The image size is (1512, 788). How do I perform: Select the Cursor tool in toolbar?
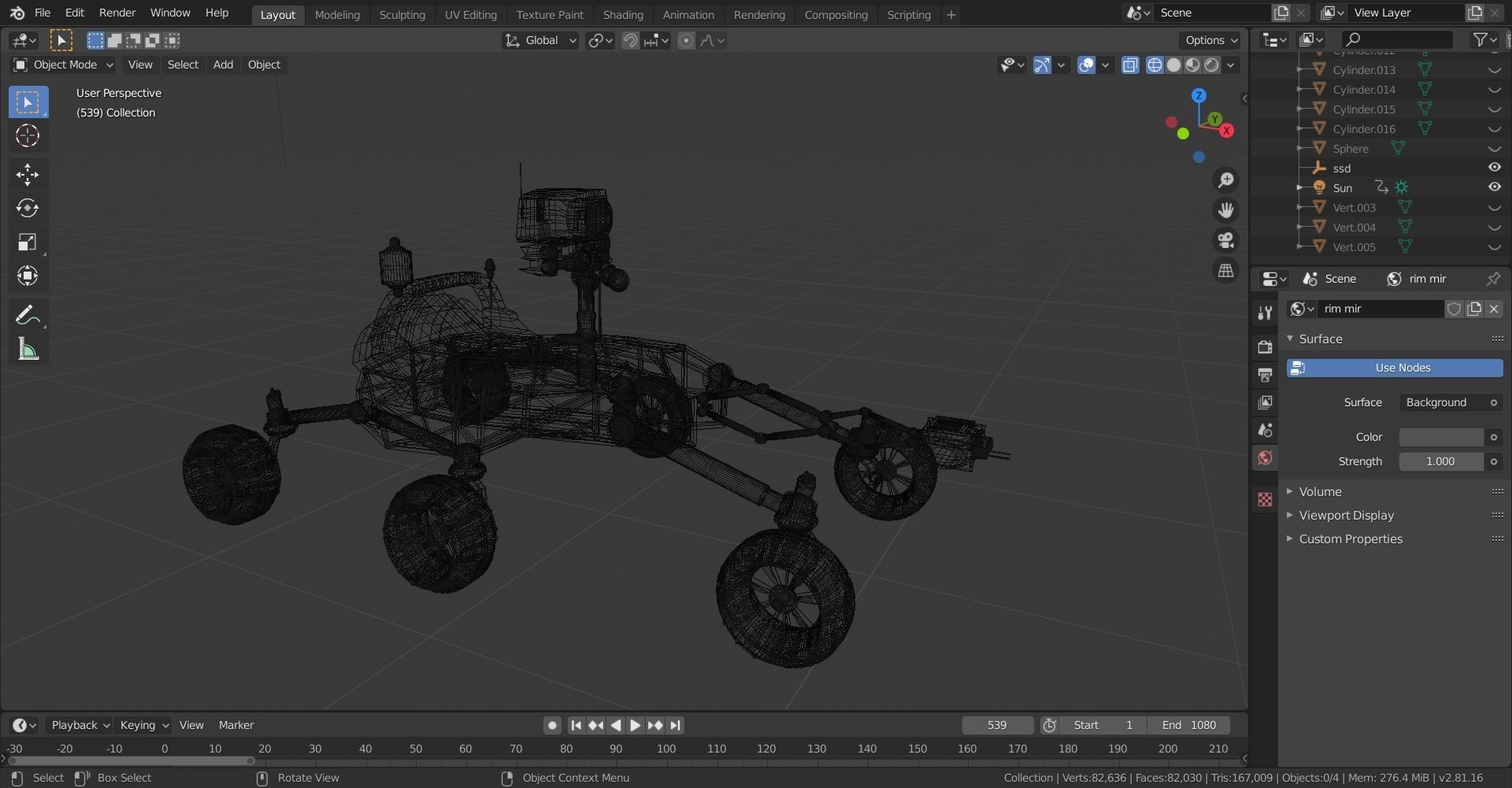click(x=28, y=135)
